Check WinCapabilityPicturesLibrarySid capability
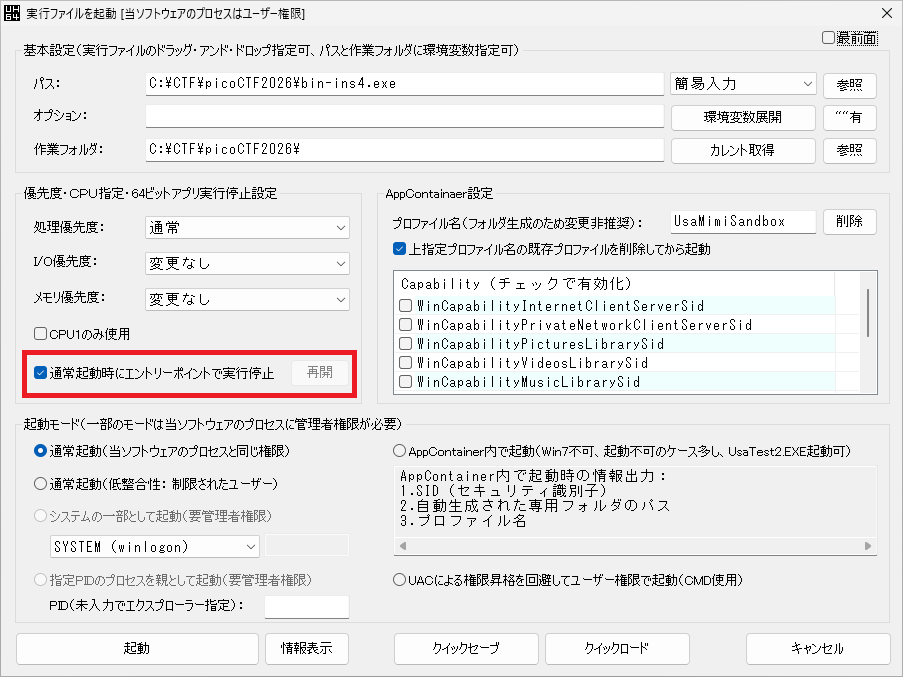 click(x=405, y=344)
